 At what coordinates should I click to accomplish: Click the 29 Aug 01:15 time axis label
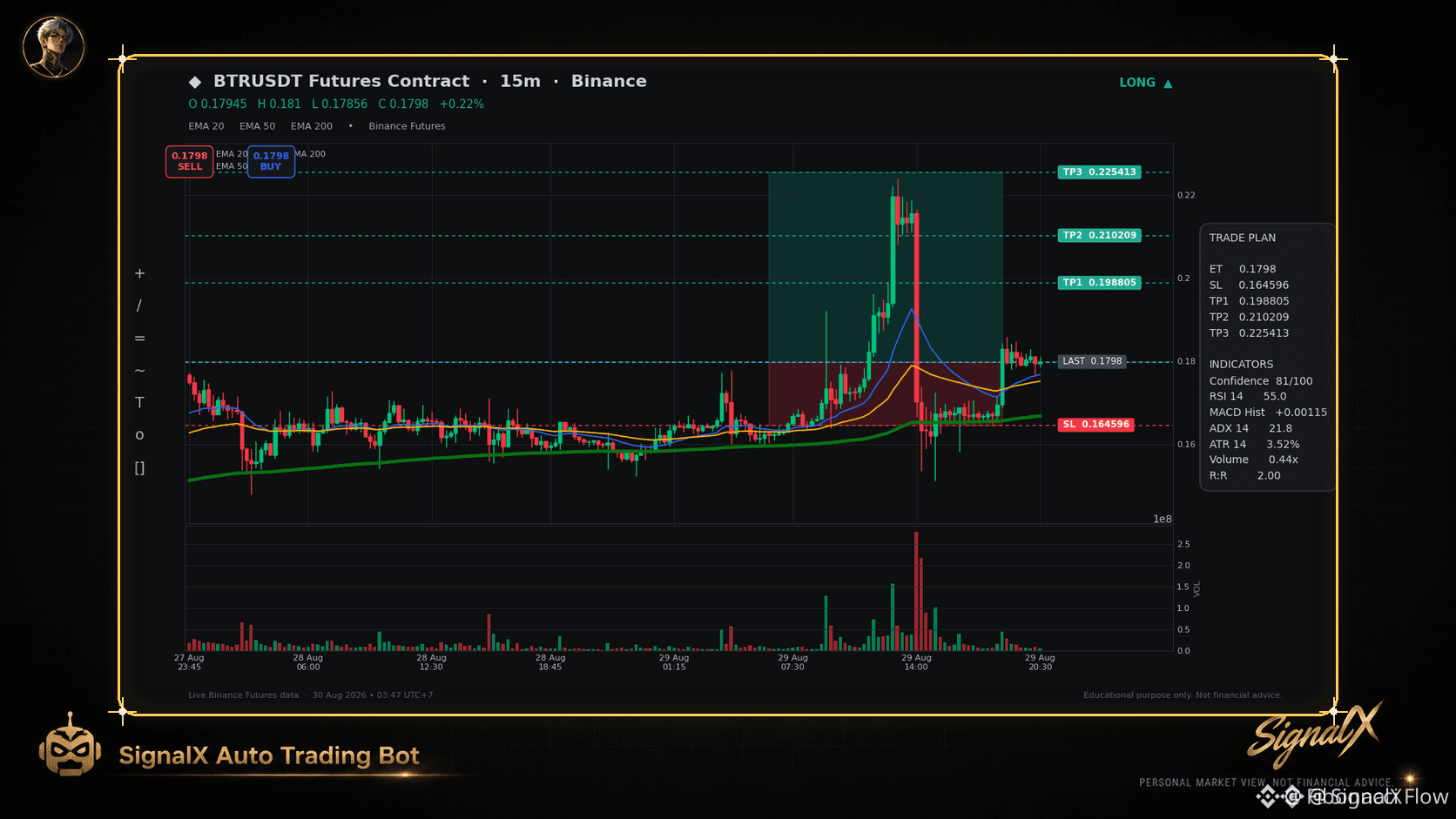(674, 662)
